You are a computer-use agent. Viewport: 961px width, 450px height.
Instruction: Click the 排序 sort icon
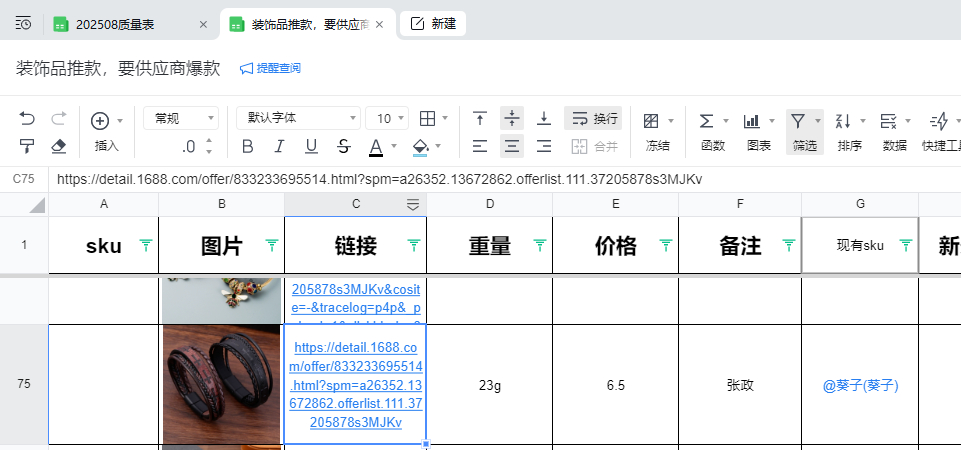[x=843, y=121]
